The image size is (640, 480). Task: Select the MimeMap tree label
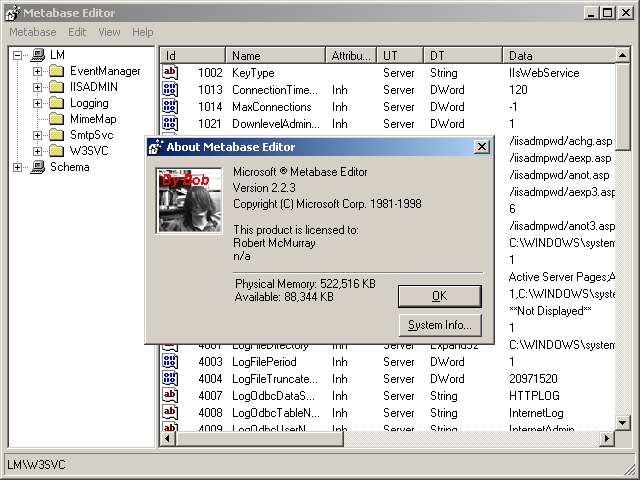coord(93,119)
